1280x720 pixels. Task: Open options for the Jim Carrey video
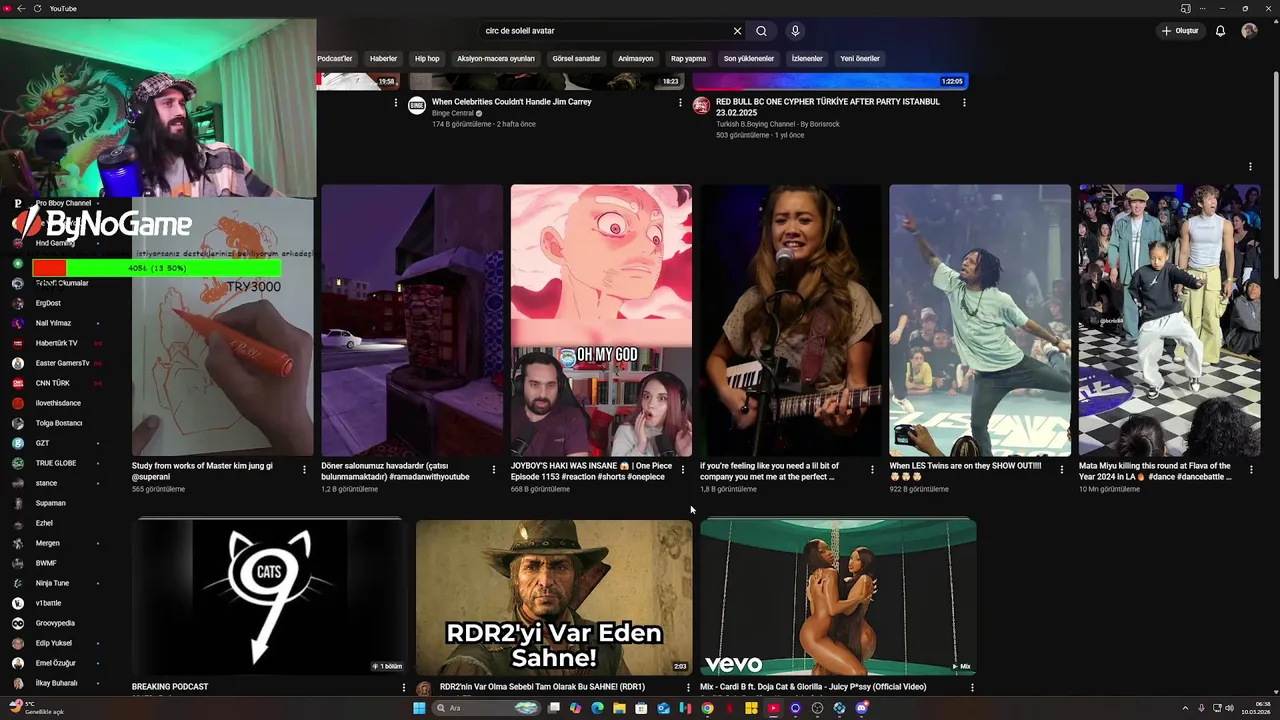pos(680,102)
